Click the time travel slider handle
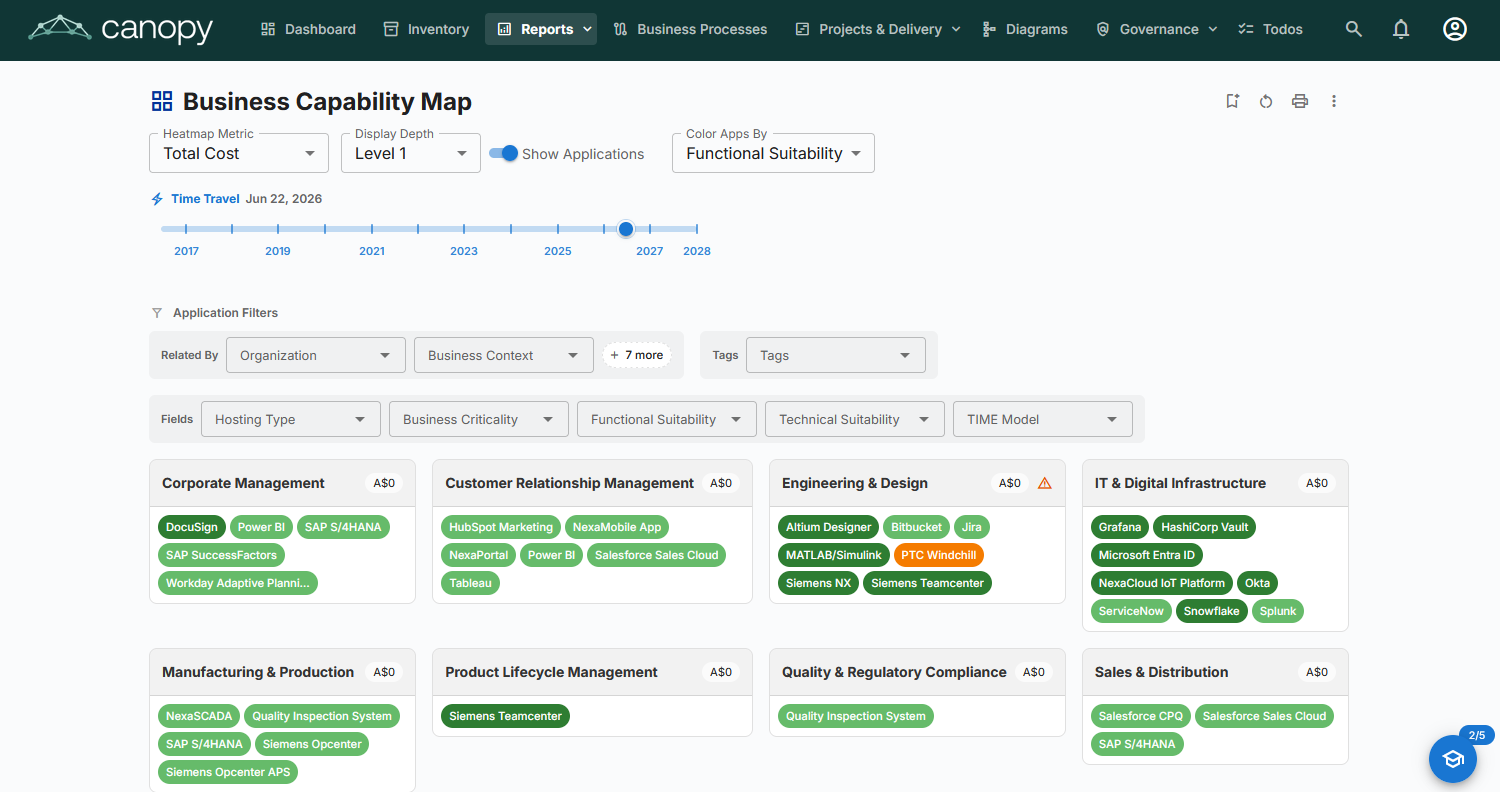This screenshot has height=792, width=1500. (626, 229)
